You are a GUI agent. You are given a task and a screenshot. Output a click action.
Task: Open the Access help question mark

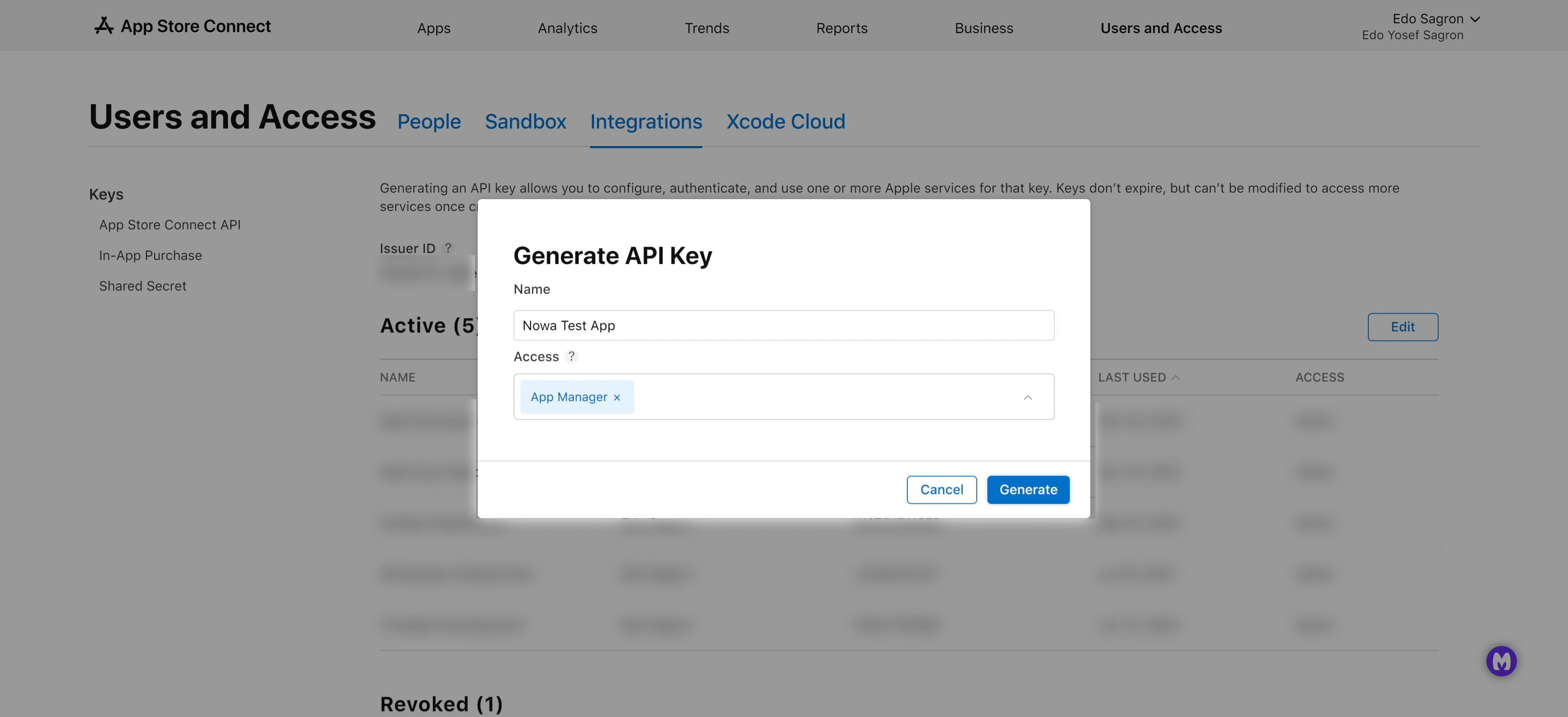571,356
